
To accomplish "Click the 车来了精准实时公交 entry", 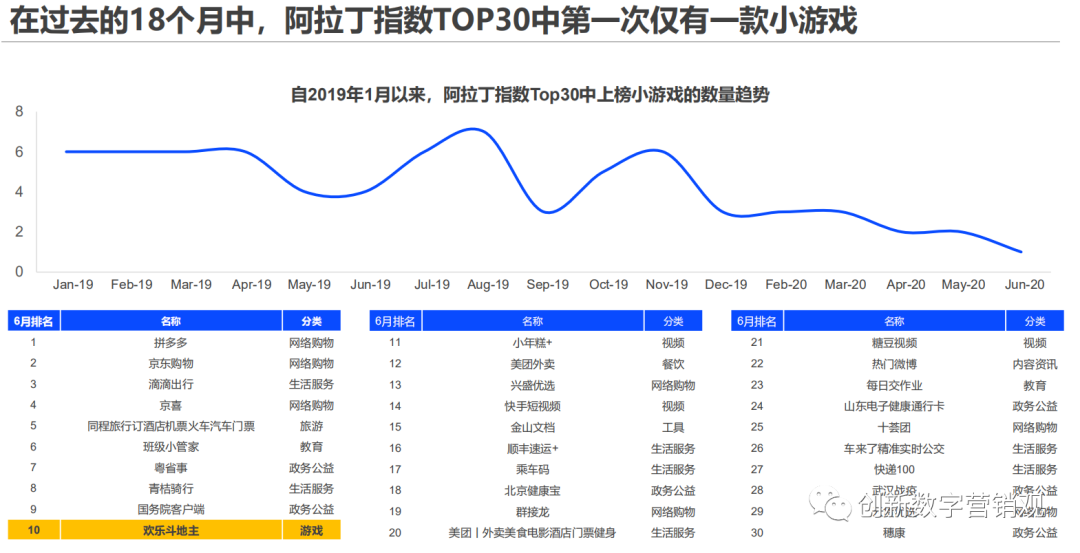I will (x=894, y=448).
